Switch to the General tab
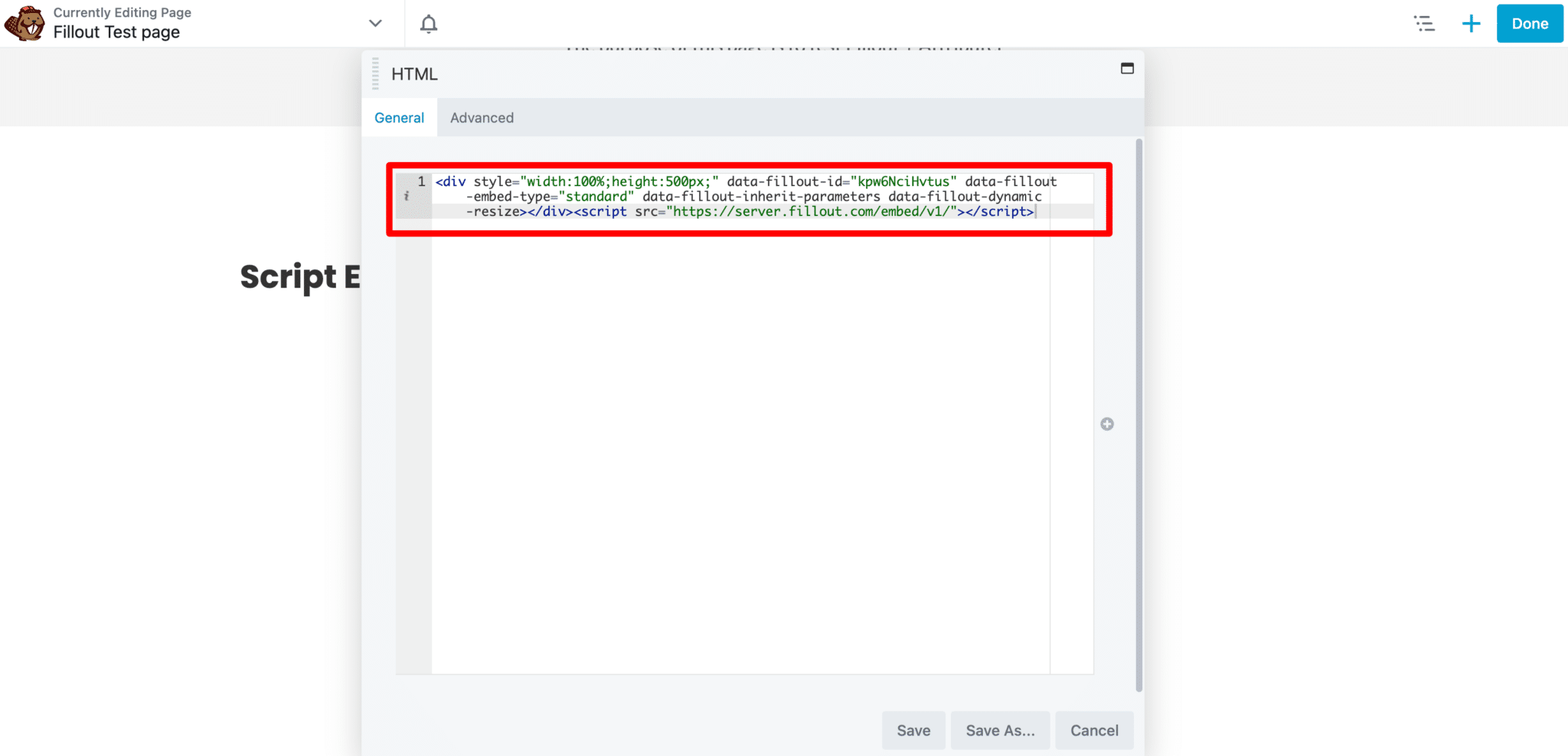 (399, 118)
